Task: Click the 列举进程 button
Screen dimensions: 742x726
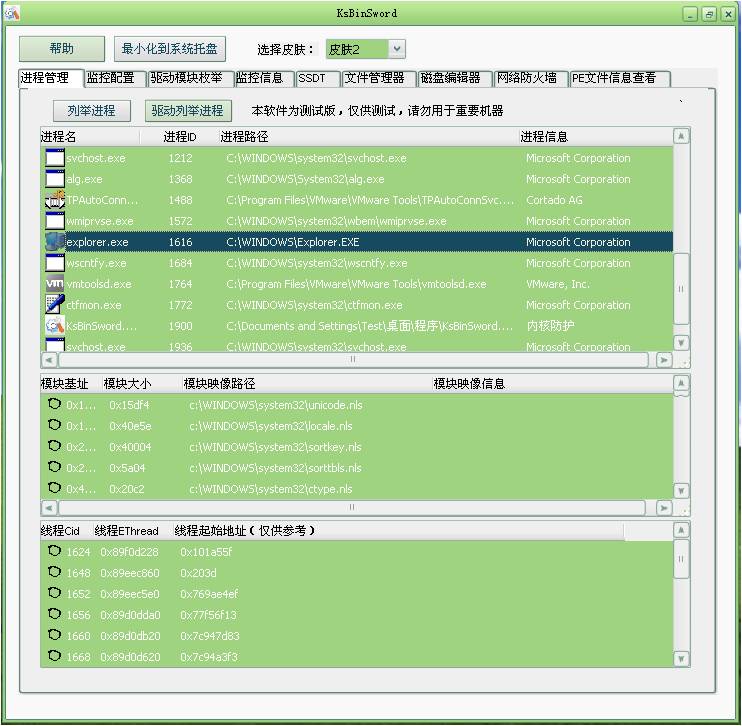Action: point(92,111)
